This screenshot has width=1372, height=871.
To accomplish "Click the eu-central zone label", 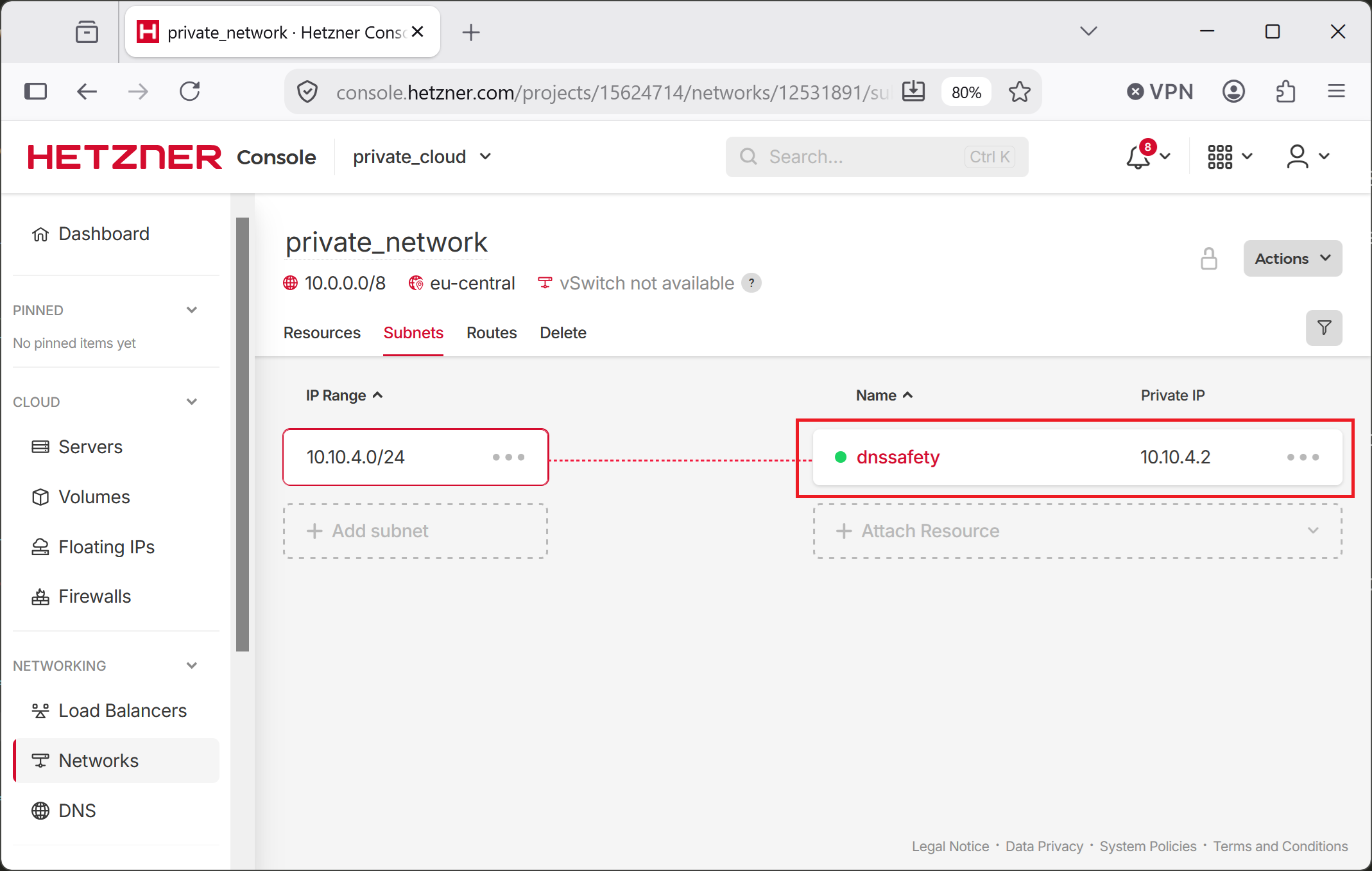I will tap(472, 283).
